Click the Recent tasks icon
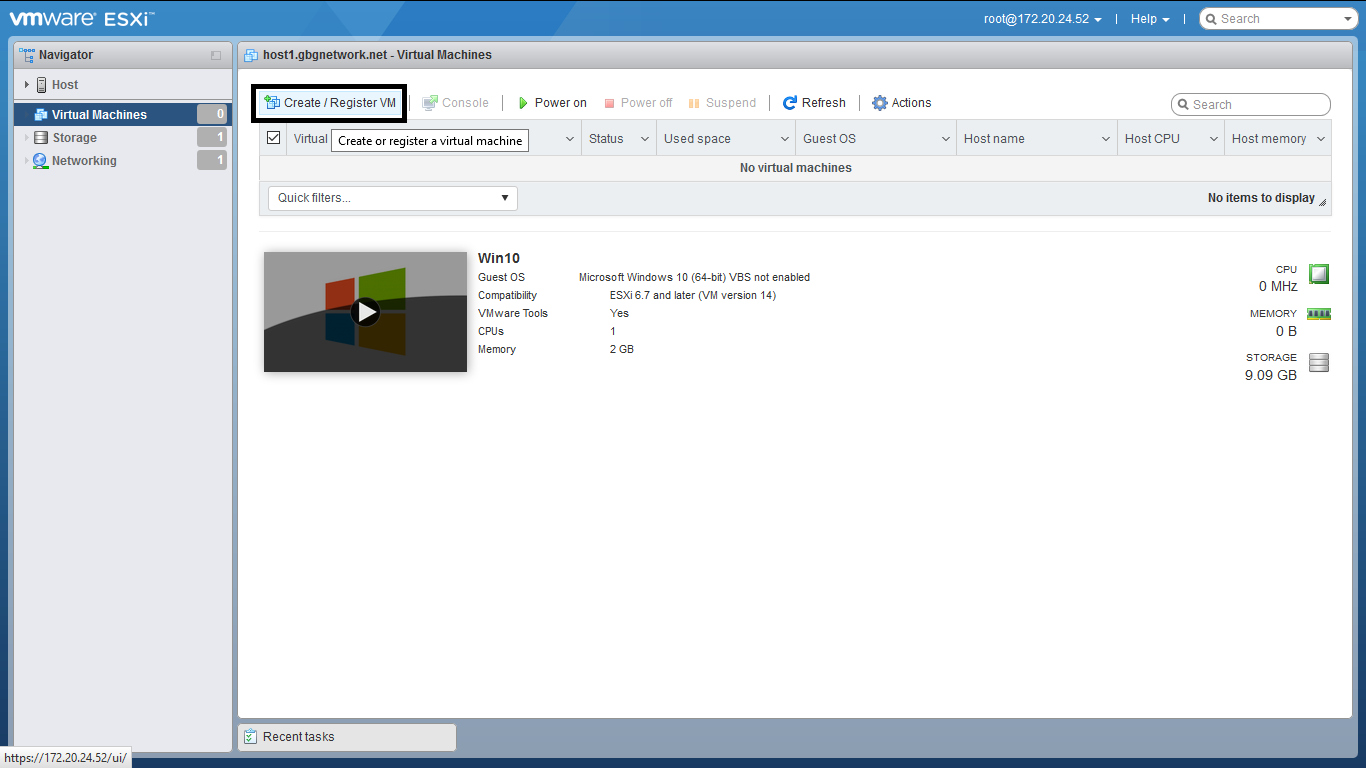This screenshot has width=1366, height=768. point(251,737)
